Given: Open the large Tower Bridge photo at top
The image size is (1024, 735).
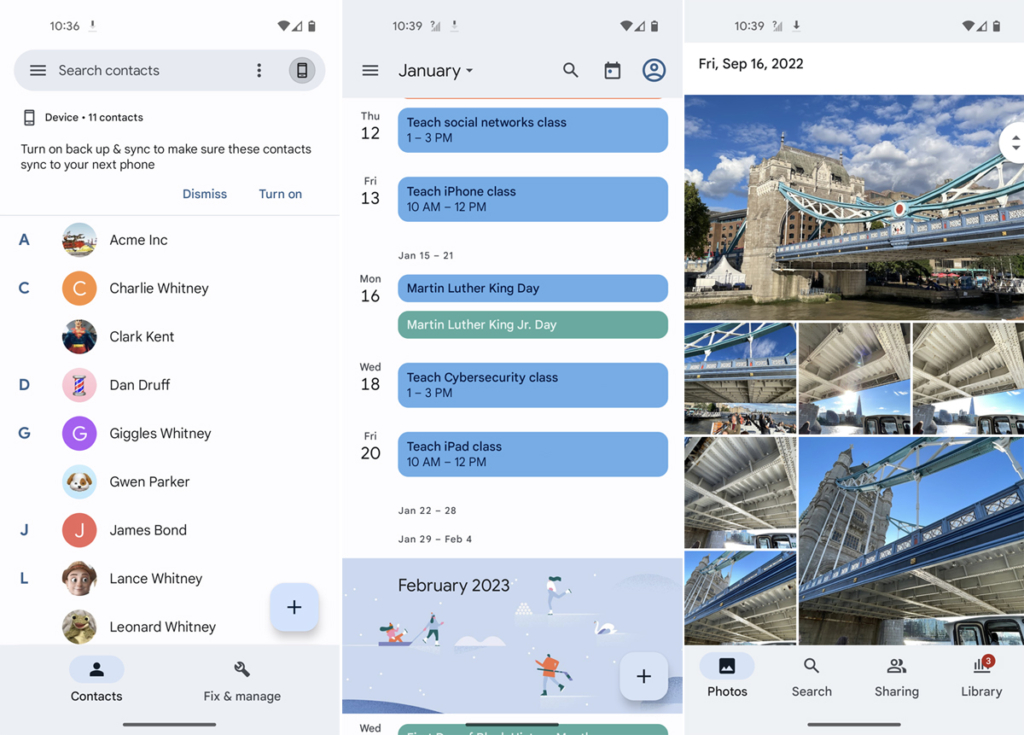Looking at the screenshot, I should point(850,205).
